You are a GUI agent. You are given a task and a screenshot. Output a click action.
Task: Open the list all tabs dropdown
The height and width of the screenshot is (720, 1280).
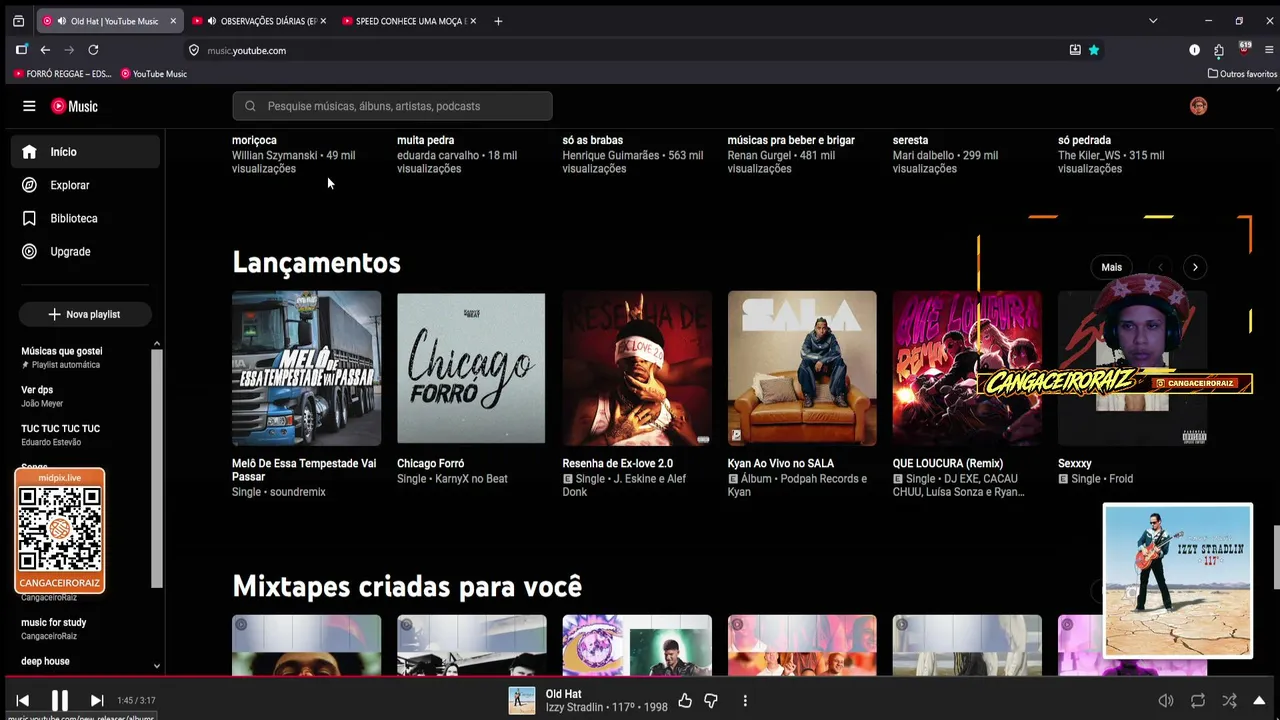(x=1153, y=21)
